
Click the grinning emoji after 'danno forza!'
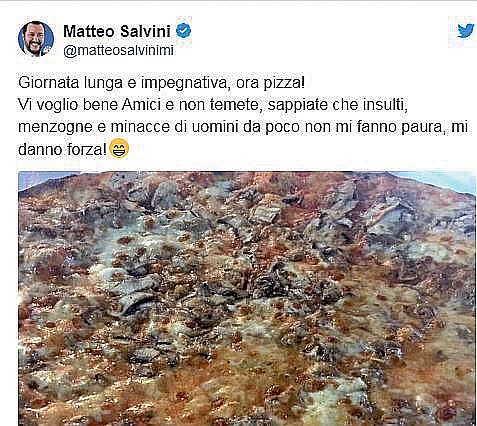[119, 148]
